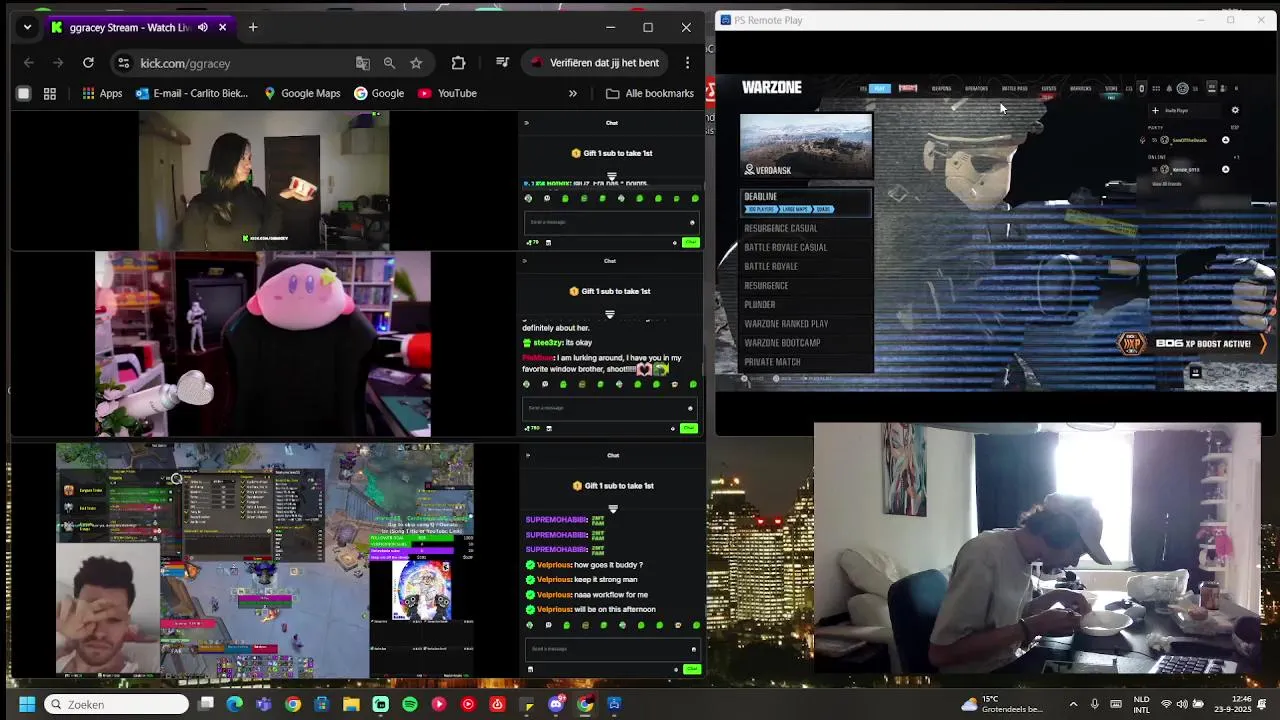Open the Google Maps bookmark
The image size is (1280, 720).
click(302, 93)
